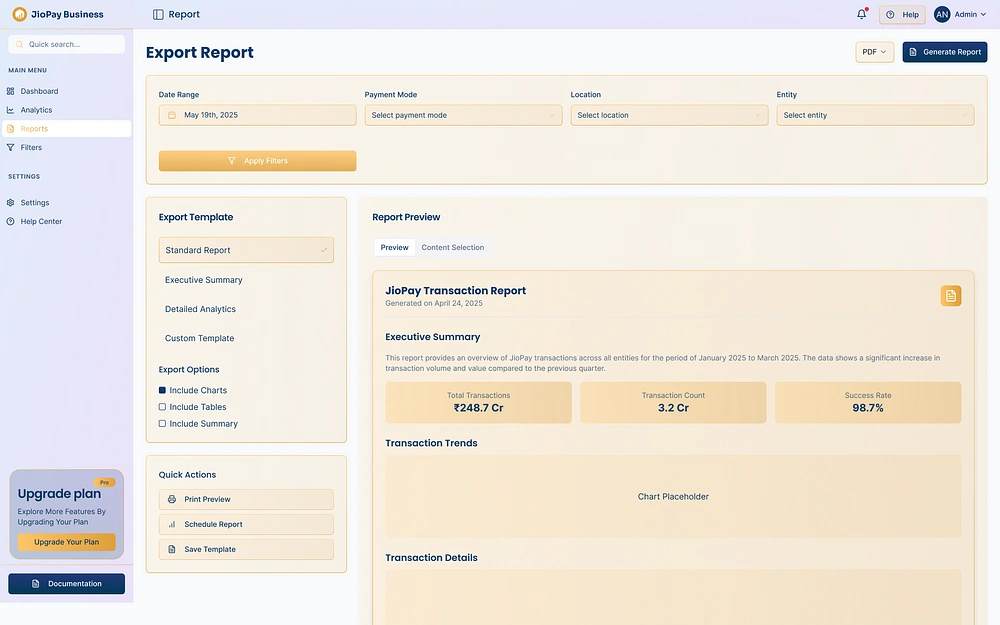Click the "Export Report" page heading

[x=200, y=52]
